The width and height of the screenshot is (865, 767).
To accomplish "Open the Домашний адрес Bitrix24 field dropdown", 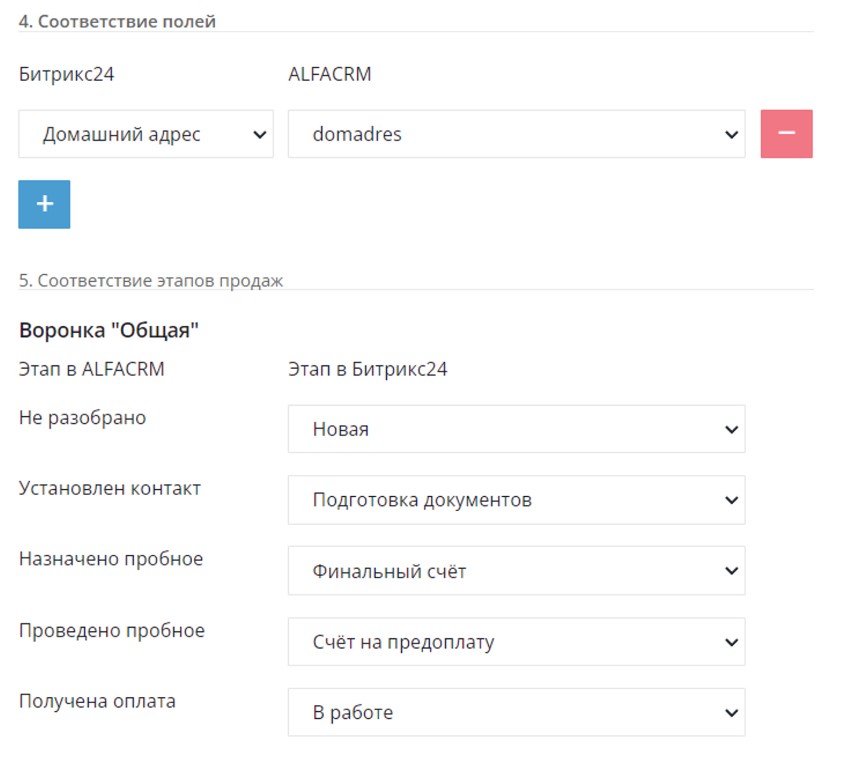I will pos(146,134).
